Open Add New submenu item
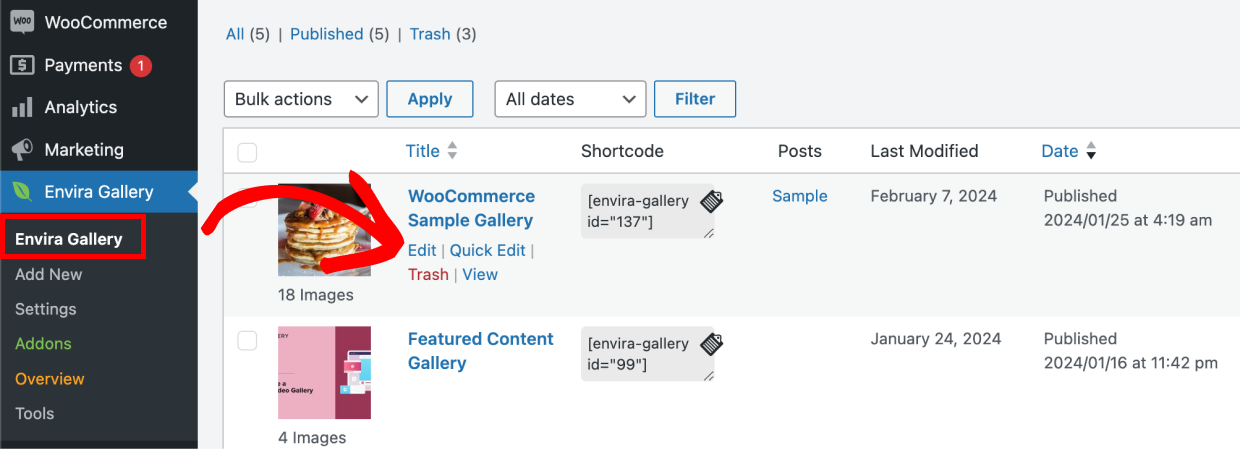The width and height of the screenshot is (1240, 449). pos(49,274)
